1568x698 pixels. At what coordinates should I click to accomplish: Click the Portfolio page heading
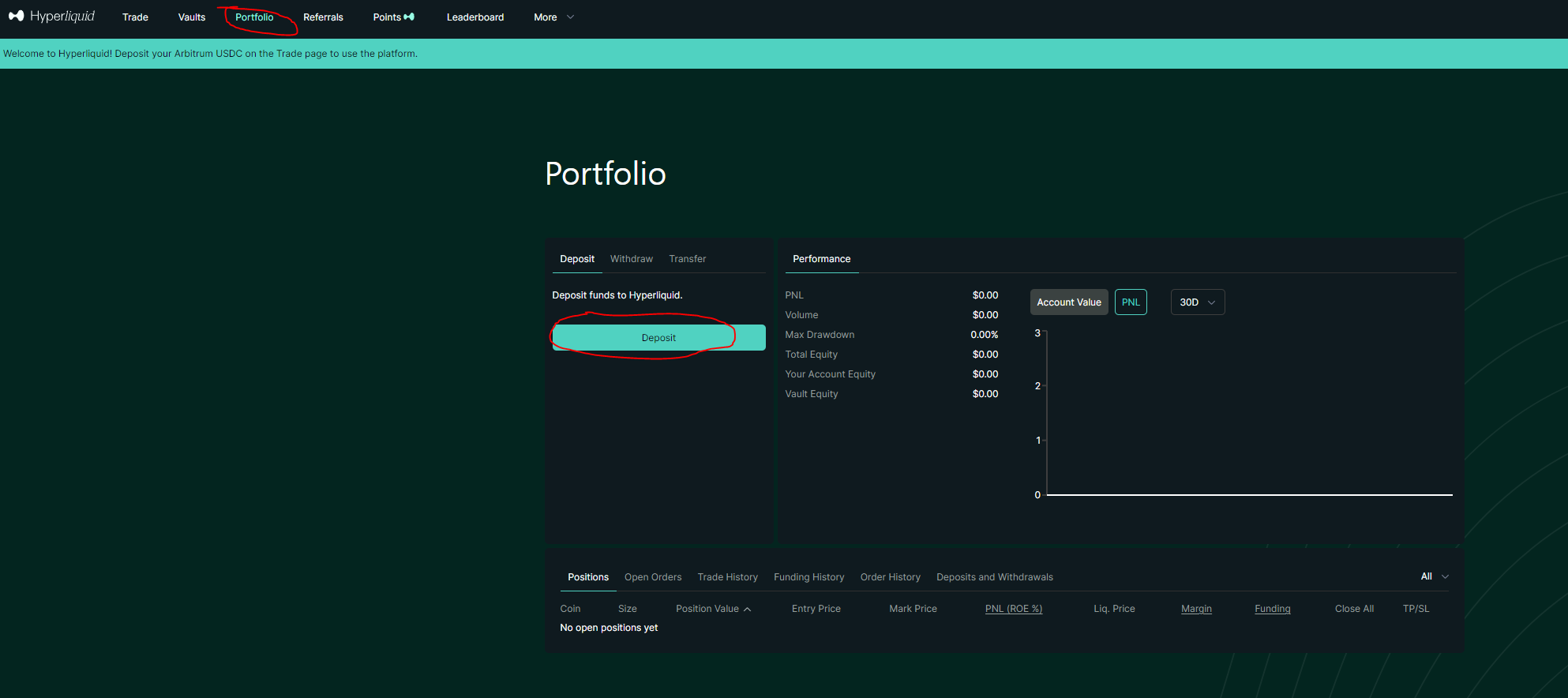coord(606,174)
